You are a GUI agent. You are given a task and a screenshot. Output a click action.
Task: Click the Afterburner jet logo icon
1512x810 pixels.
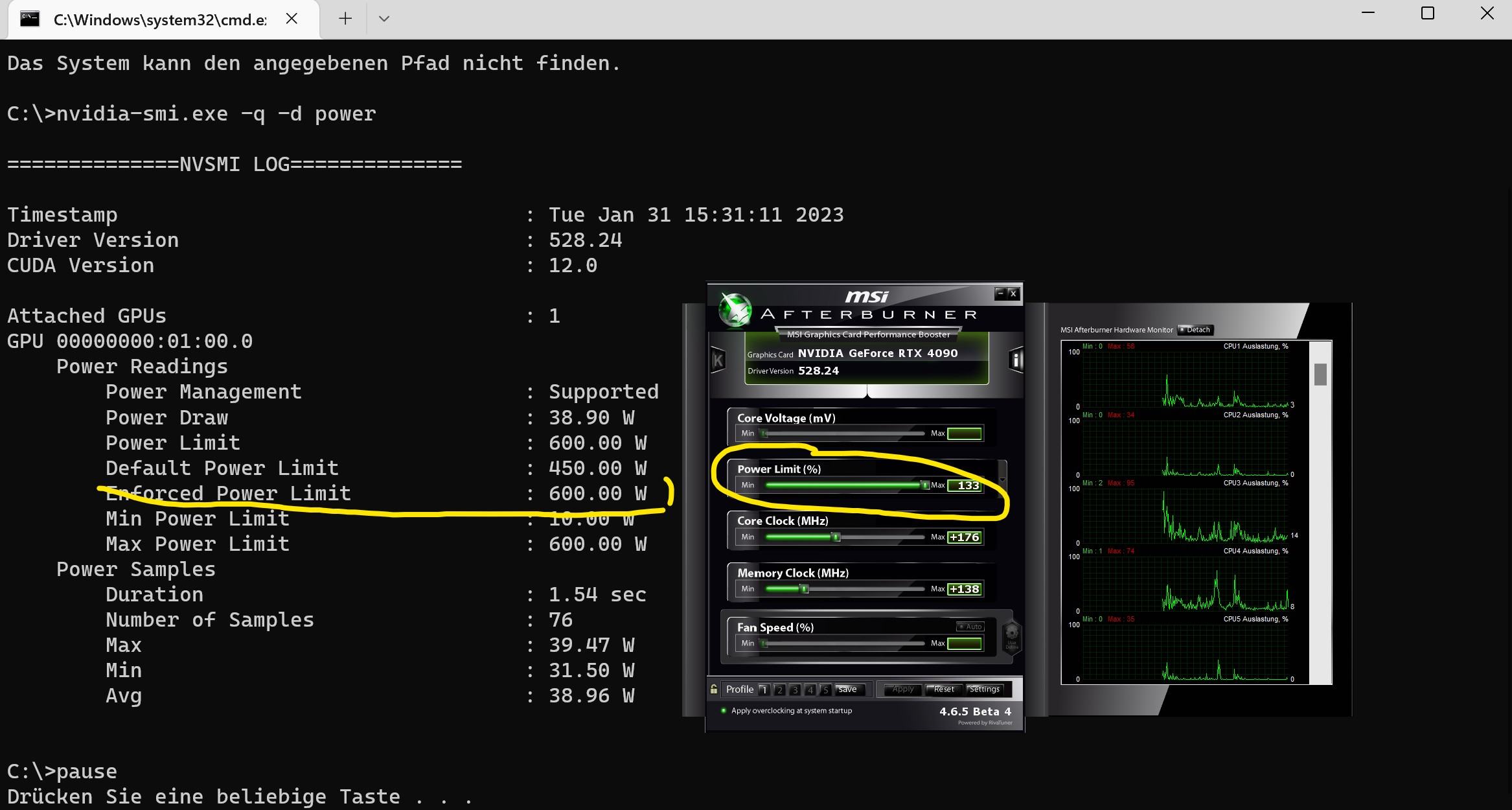click(735, 311)
